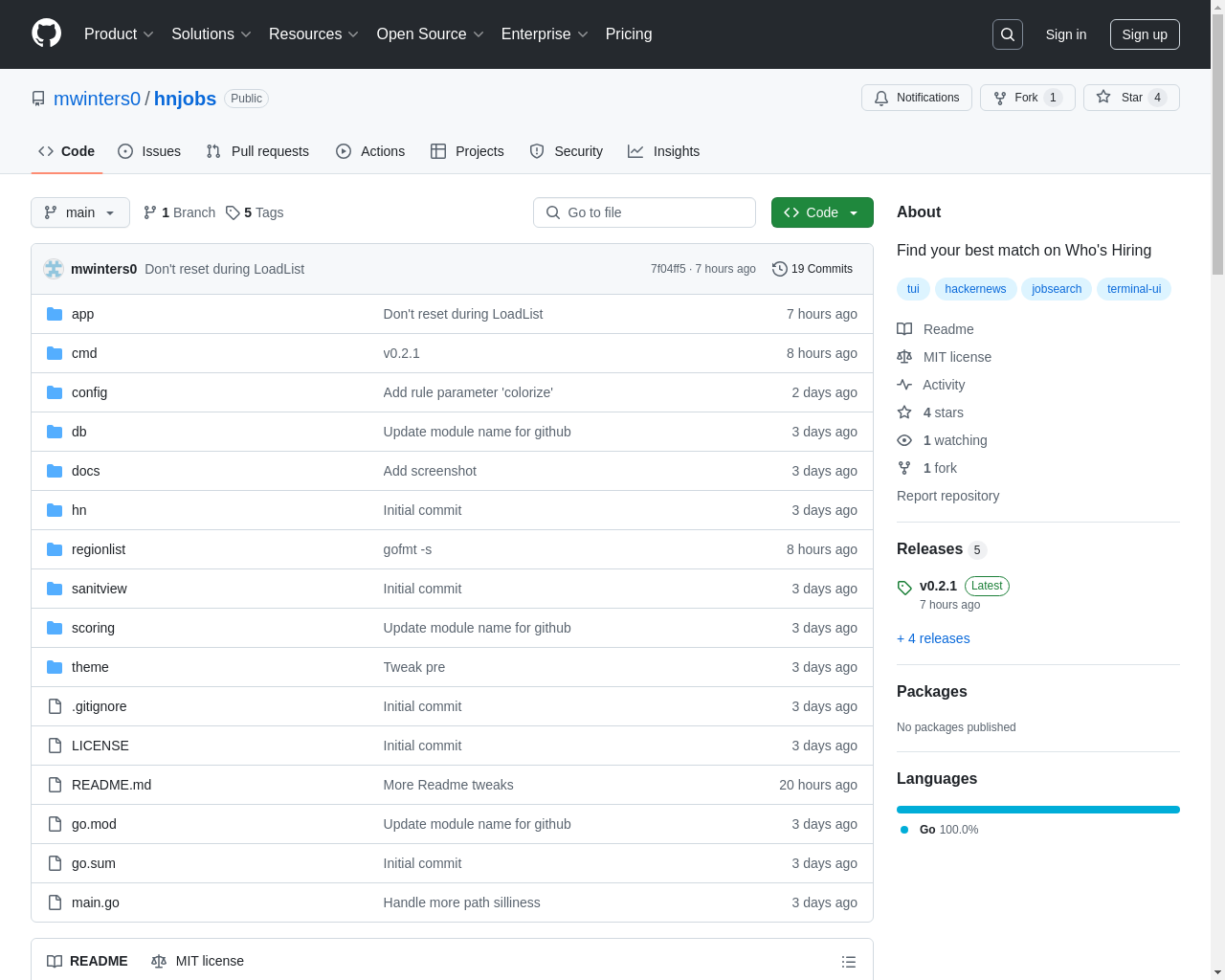Click the 5 Tags link
This screenshot has height=980, width=1225.
255,212
